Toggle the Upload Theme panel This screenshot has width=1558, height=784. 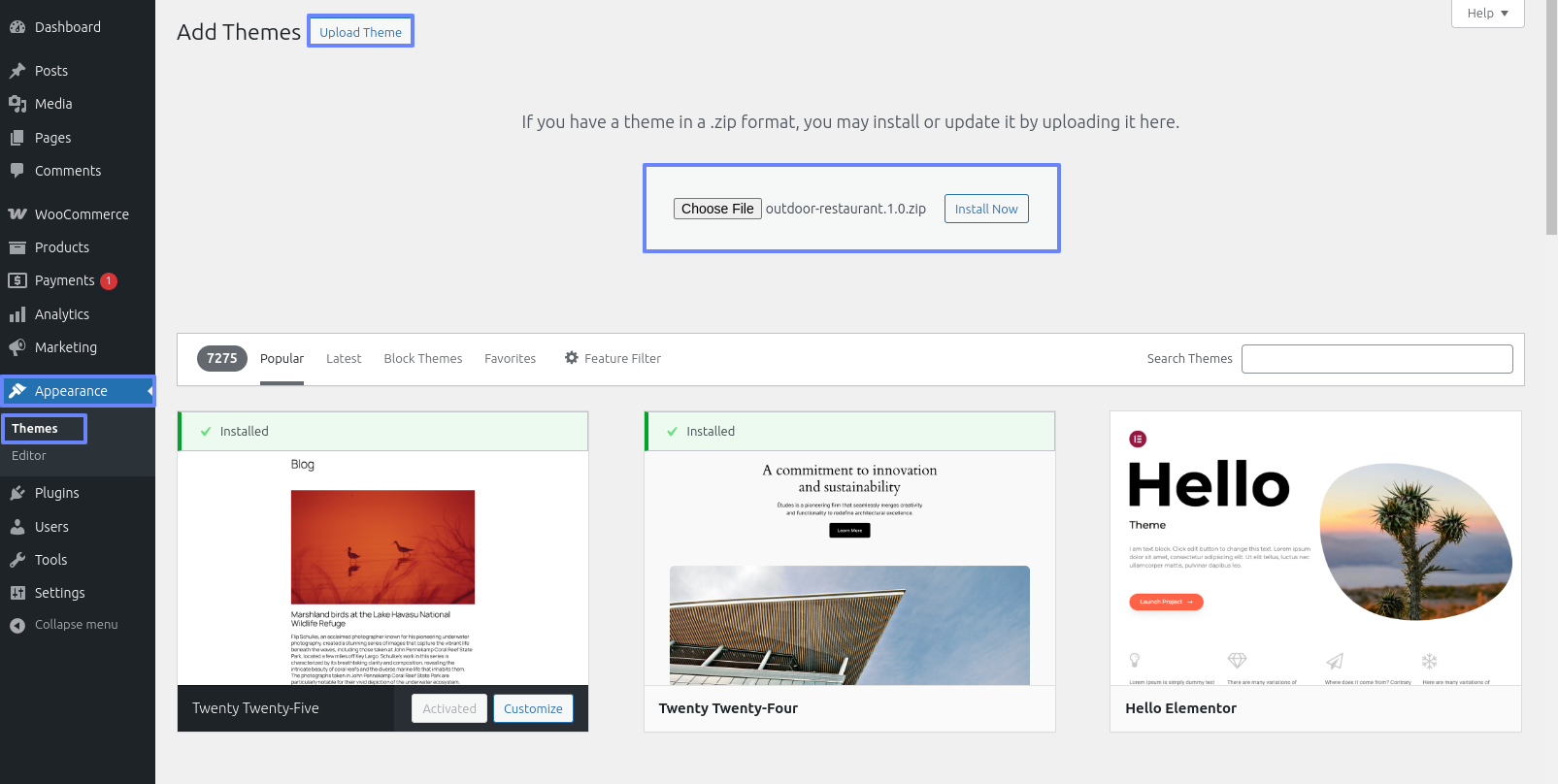360,32
